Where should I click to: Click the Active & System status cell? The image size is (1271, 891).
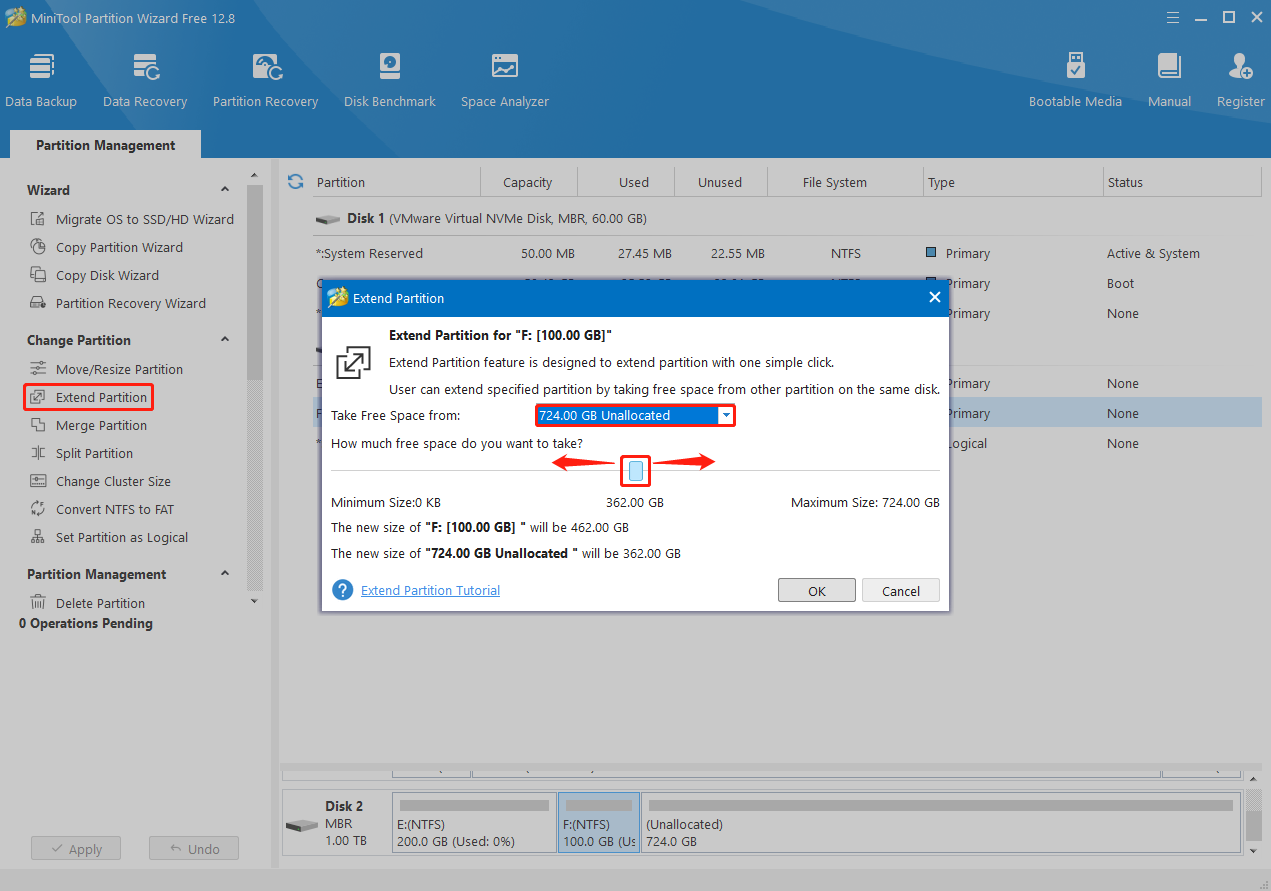pyautogui.click(x=1153, y=253)
